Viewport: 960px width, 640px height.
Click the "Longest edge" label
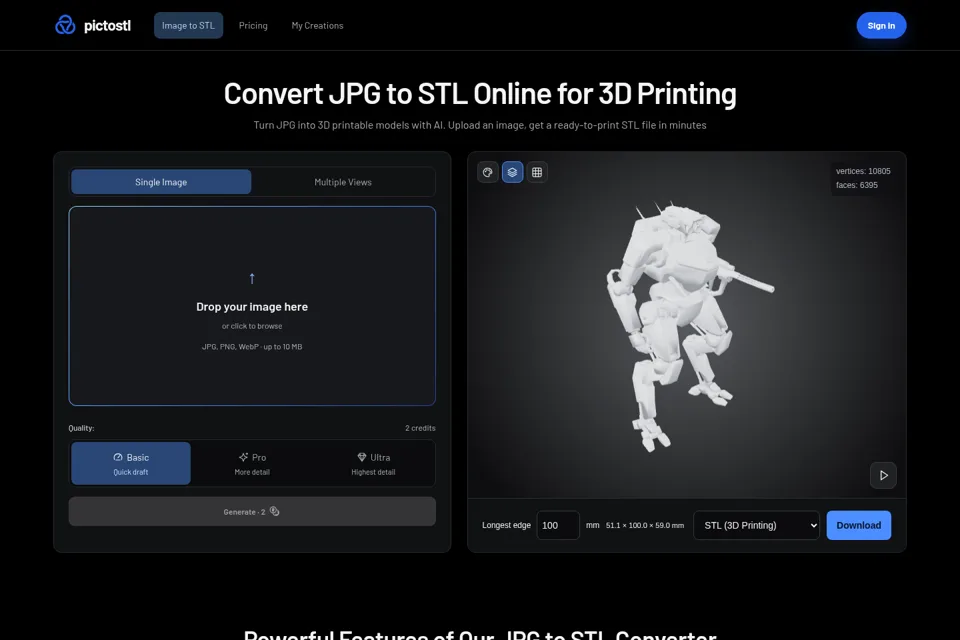[506, 525]
